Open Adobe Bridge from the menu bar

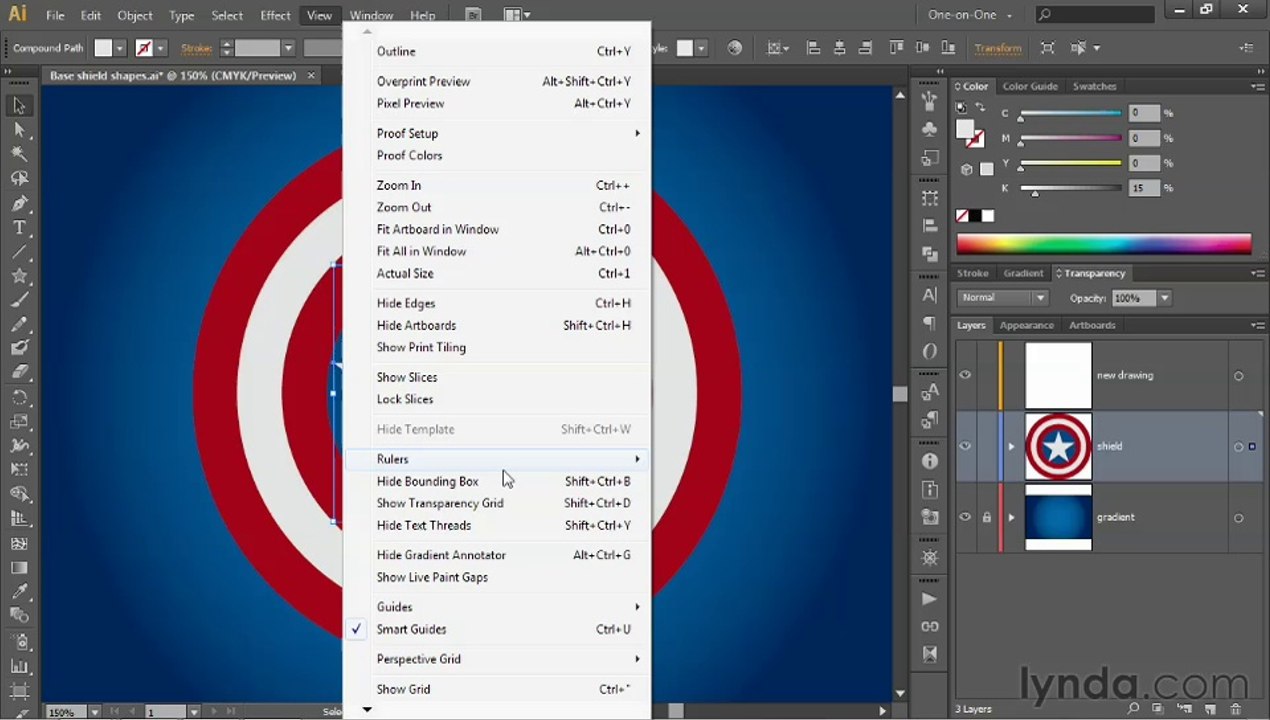point(474,15)
